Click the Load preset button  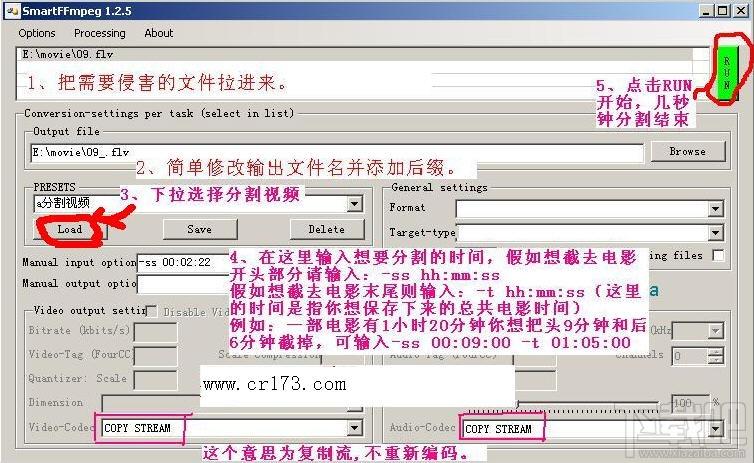coord(70,229)
